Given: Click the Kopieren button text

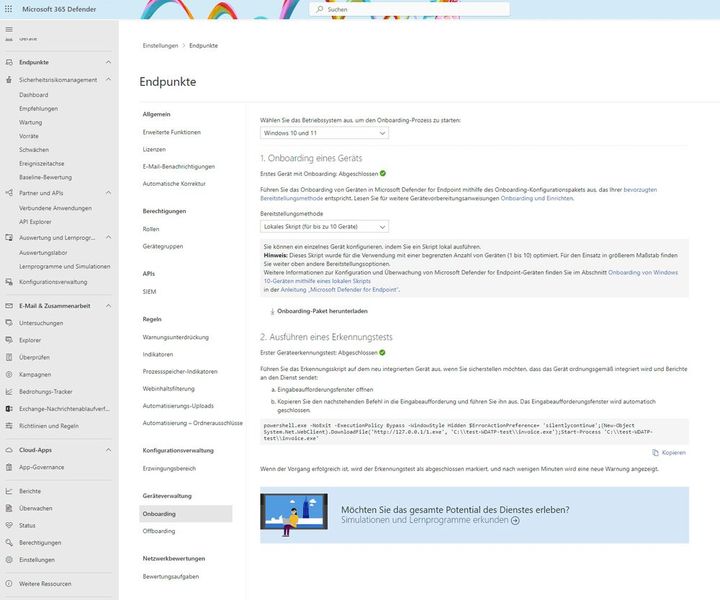Looking at the screenshot, I should pyautogui.click(x=674, y=453).
